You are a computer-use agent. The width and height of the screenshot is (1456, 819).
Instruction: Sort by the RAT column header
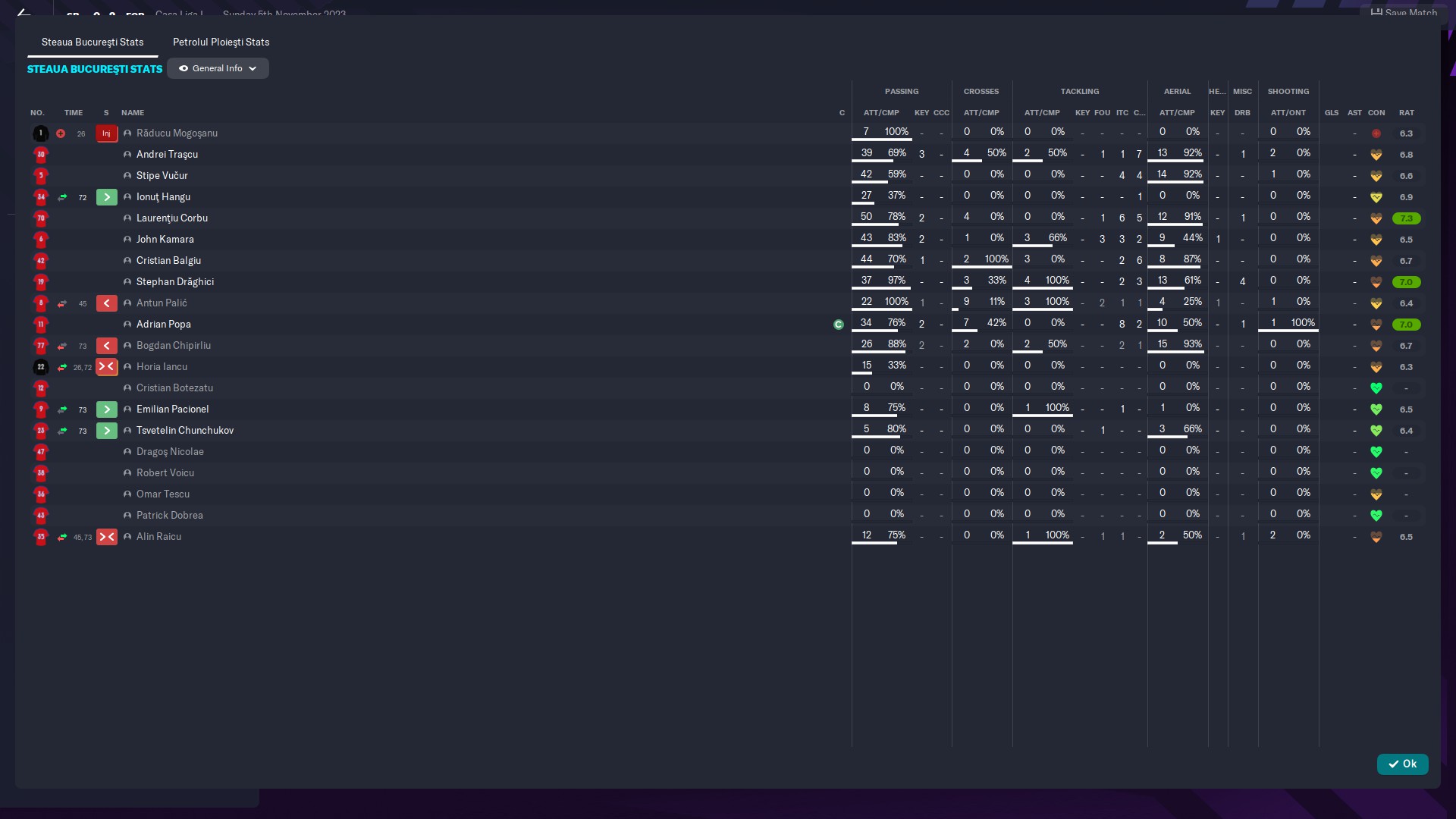tap(1406, 112)
